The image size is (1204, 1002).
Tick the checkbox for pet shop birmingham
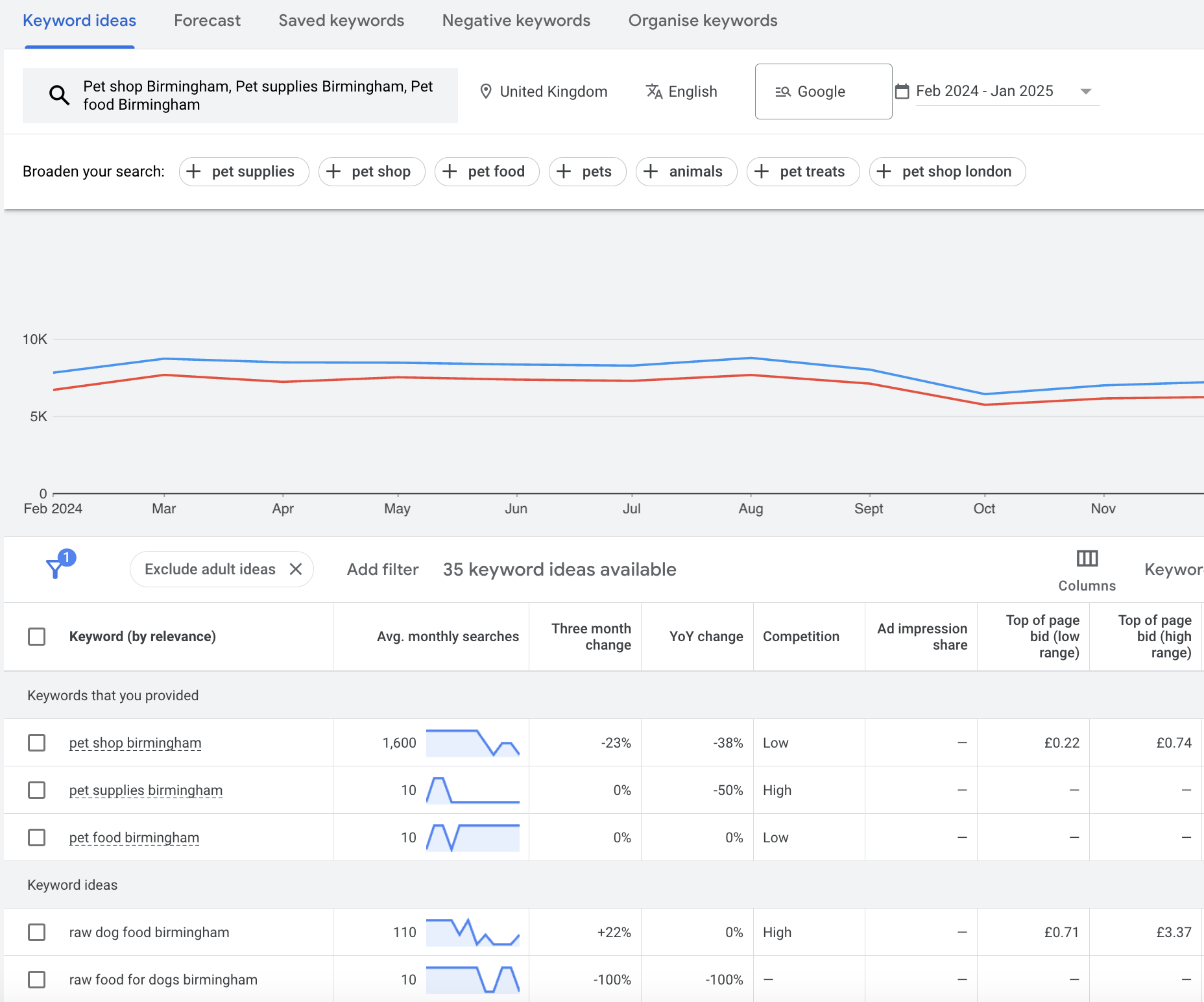[37, 742]
